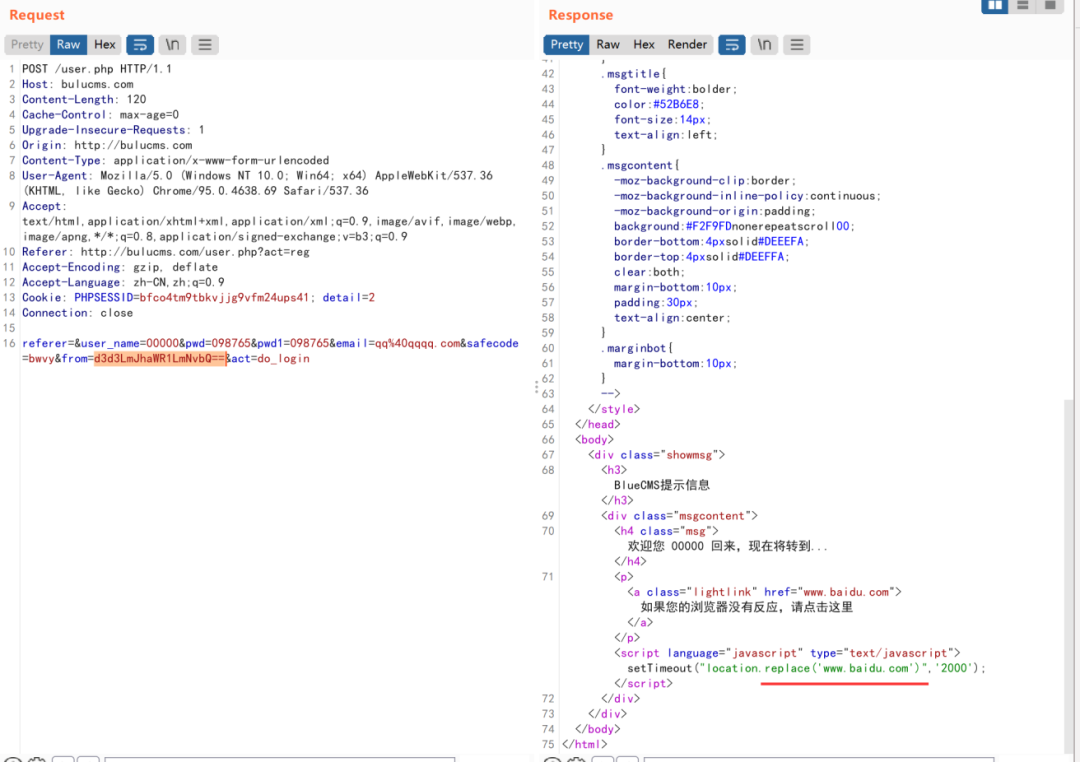The width and height of the screenshot is (1080, 762).
Task: Click the Content-Type x-www-form-urlencoded header
Action: point(176,160)
